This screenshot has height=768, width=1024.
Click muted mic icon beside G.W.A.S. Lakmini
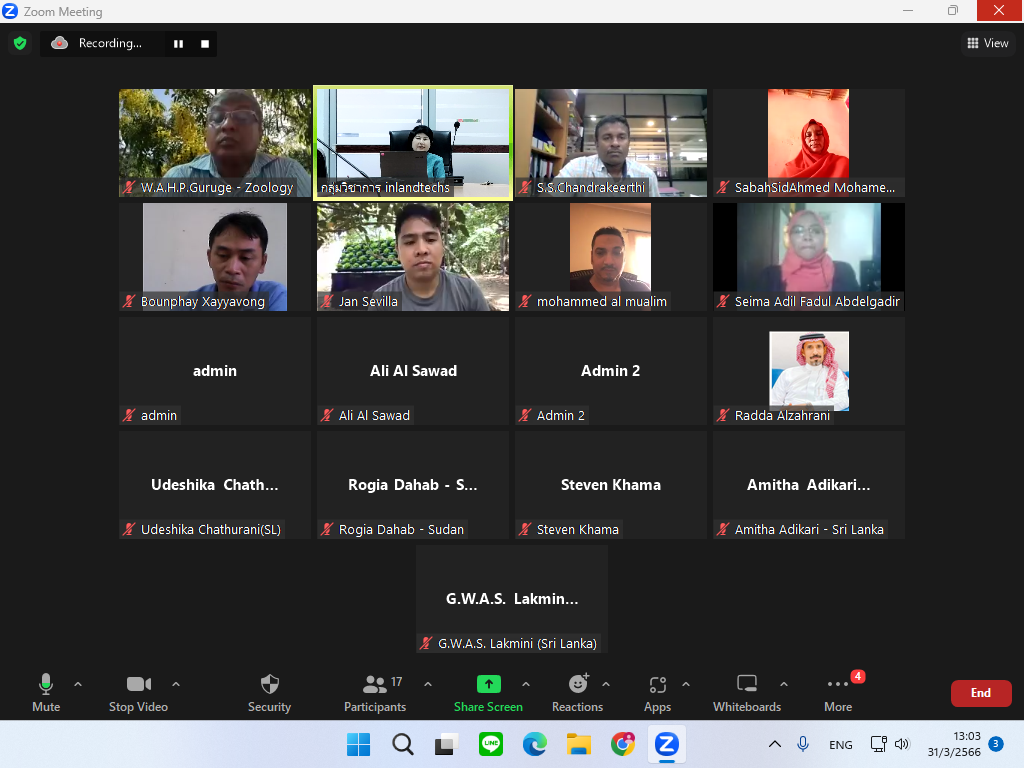[426, 643]
